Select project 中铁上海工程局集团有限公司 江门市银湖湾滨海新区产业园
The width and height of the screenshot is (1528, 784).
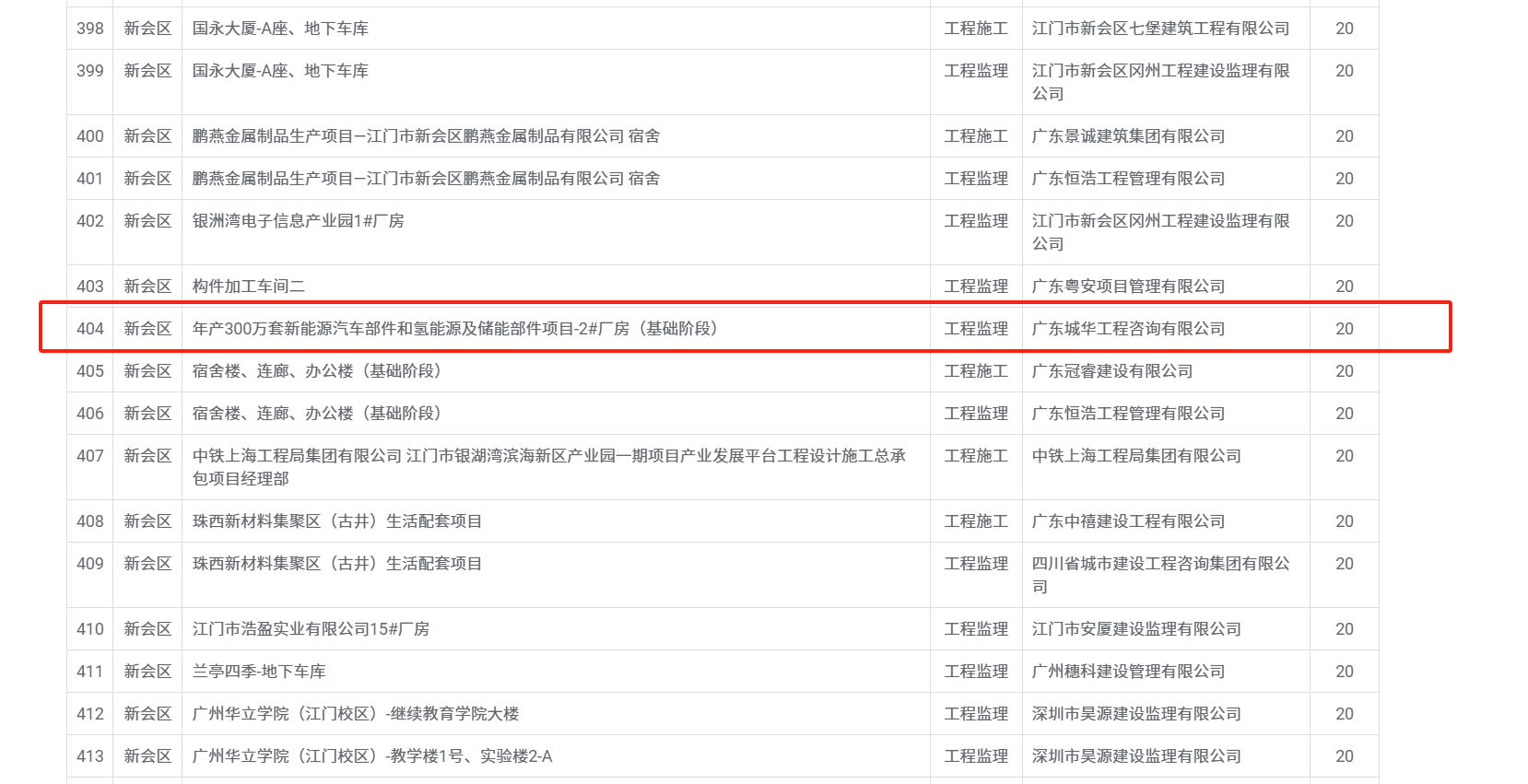point(549,467)
